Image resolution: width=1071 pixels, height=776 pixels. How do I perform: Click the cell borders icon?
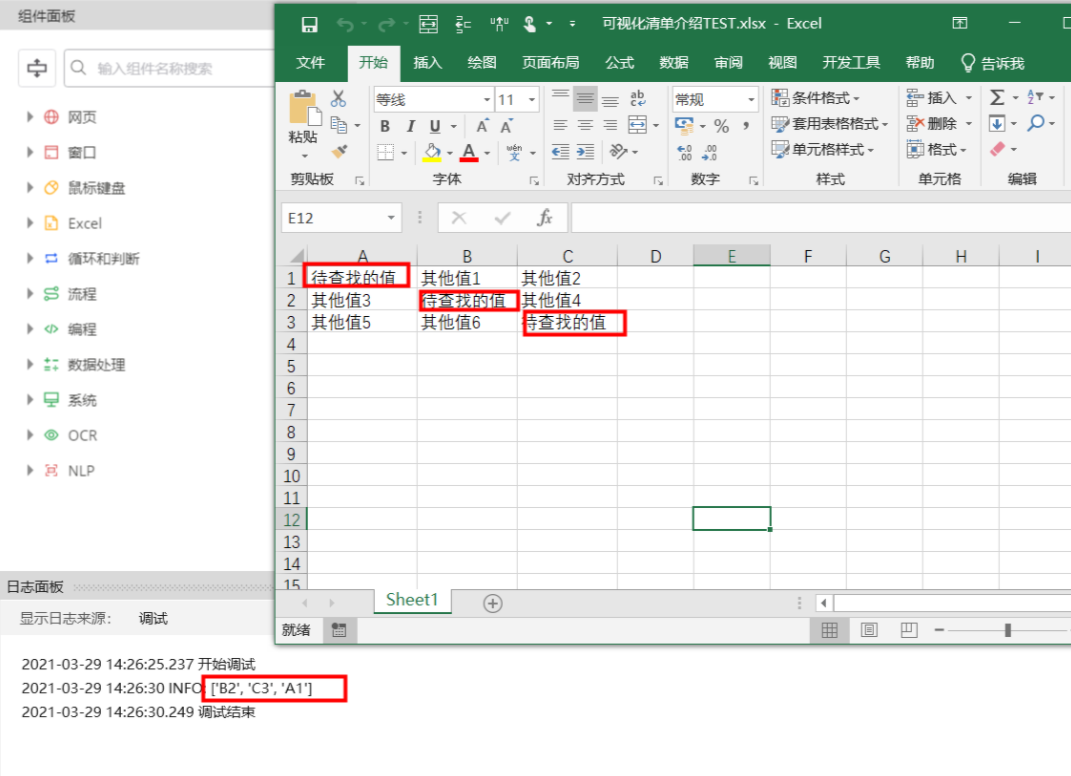coord(386,152)
